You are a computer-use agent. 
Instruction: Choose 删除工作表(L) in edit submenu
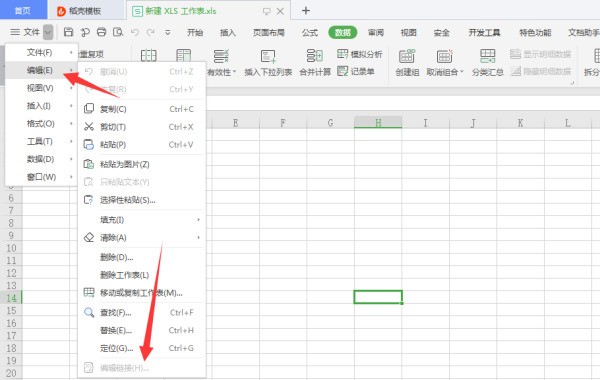(x=142, y=275)
